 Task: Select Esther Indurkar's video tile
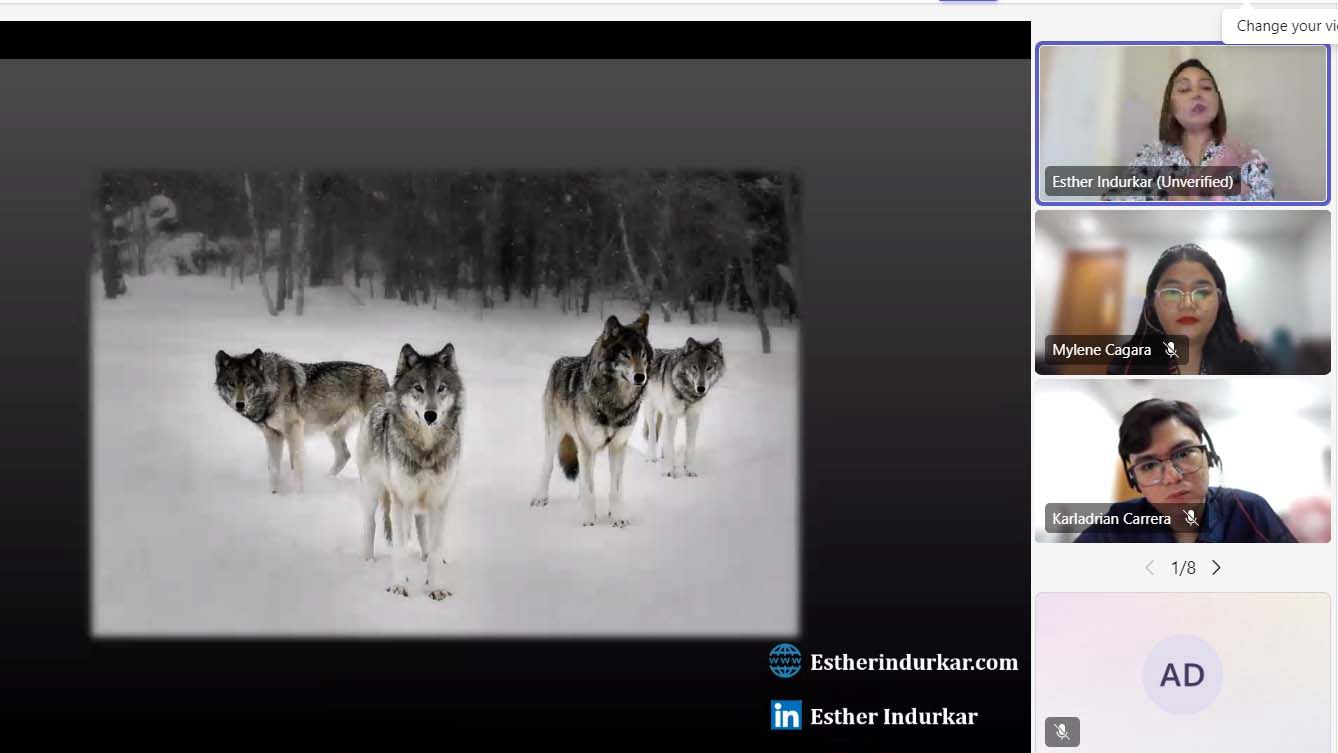coord(1182,110)
